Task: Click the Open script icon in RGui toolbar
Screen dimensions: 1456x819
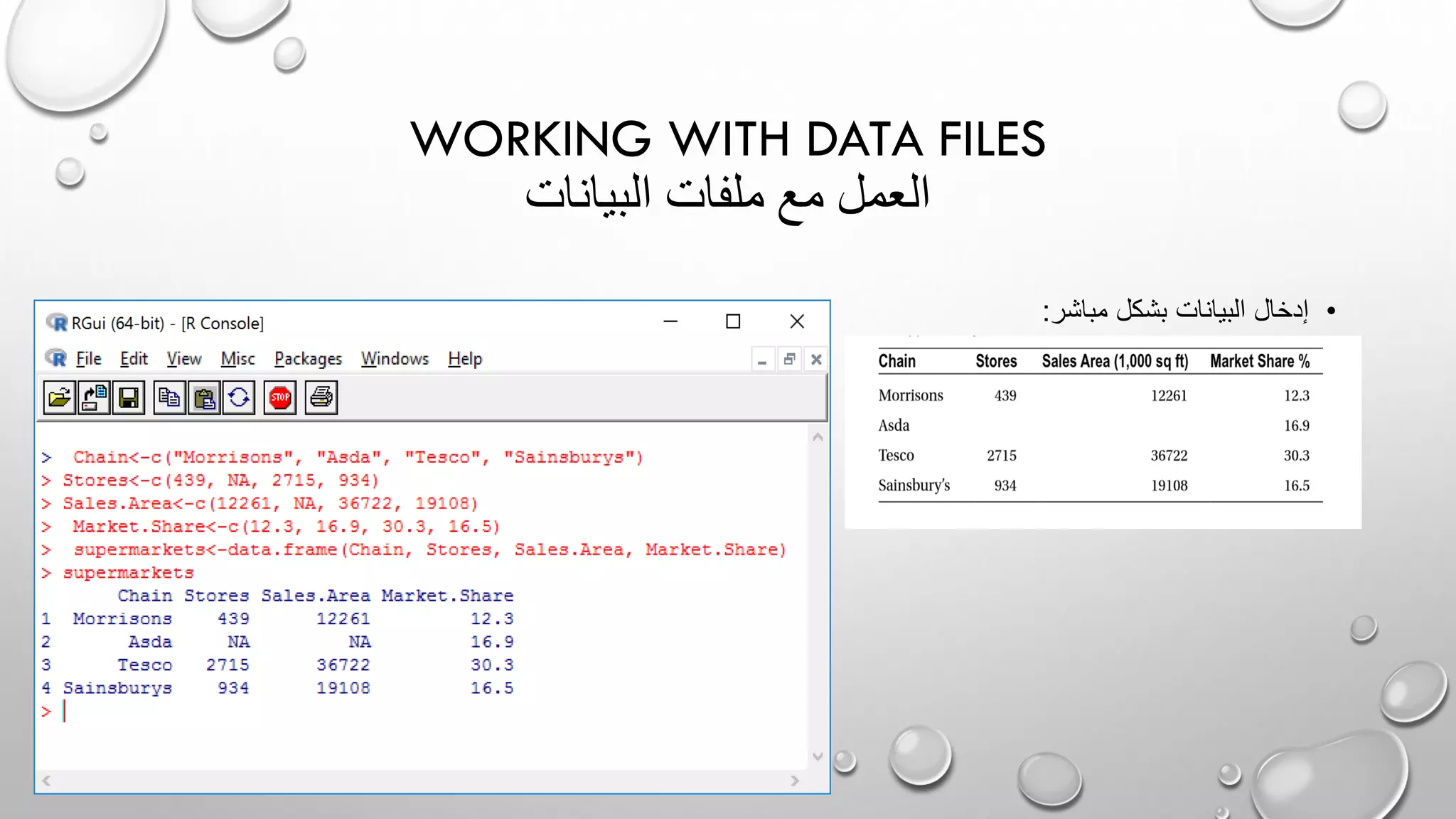Action: coord(59,397)
